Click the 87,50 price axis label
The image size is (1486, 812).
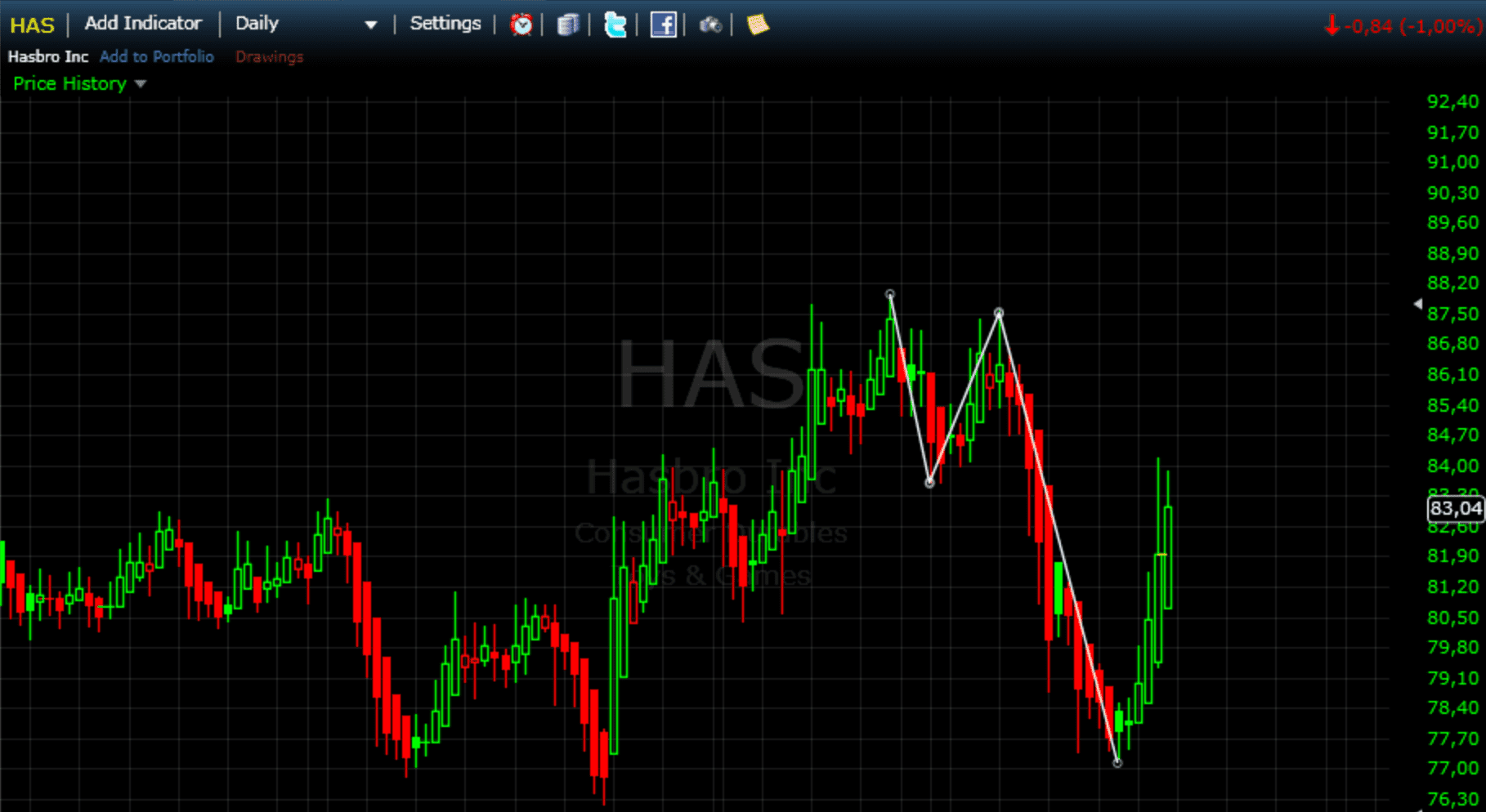click(1452, 314)
